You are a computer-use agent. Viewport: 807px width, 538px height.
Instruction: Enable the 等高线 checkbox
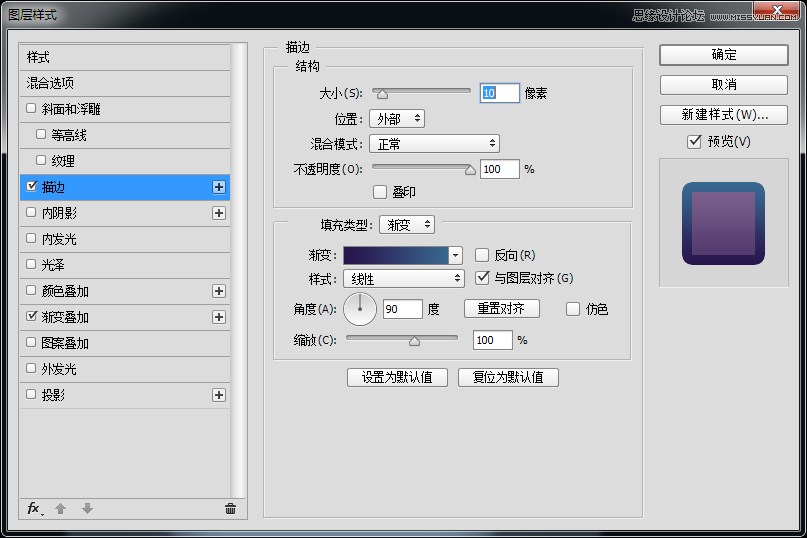coord(41,134)
